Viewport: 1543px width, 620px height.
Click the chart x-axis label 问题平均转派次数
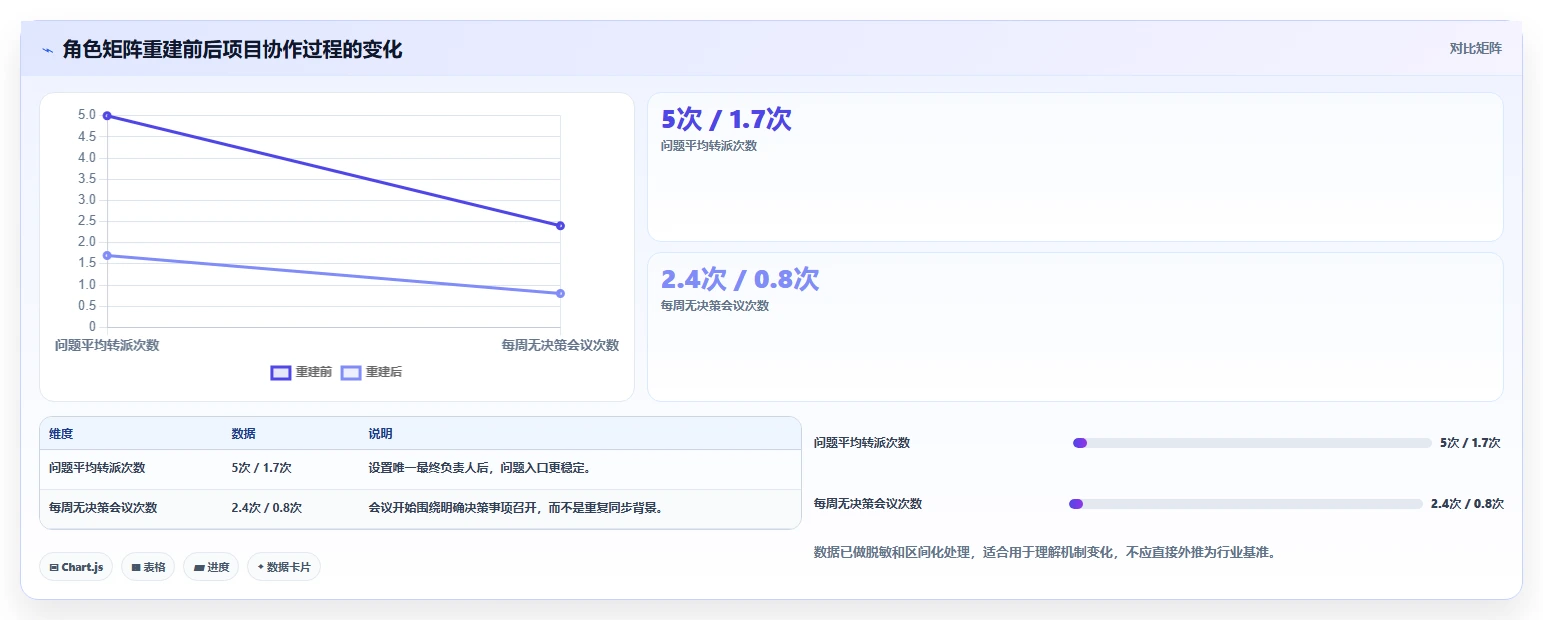click(x=107, y=345)
